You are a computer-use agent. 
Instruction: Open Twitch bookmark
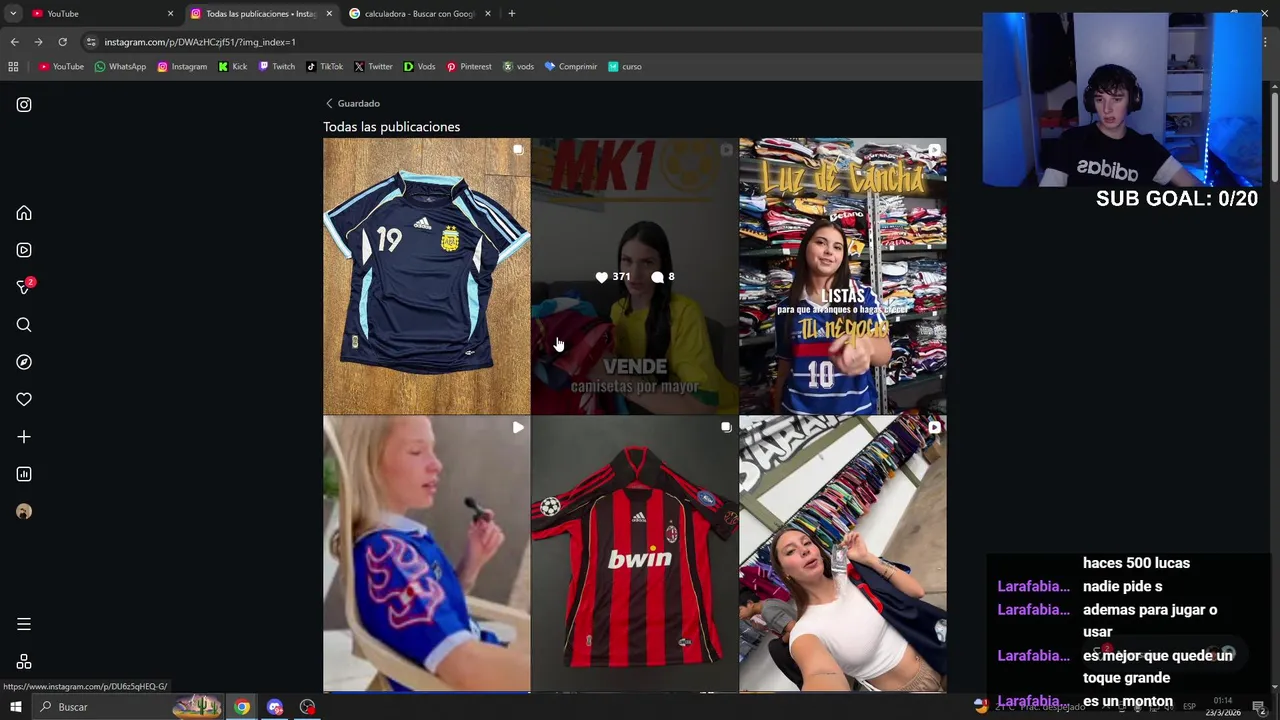tap(277, 66)
